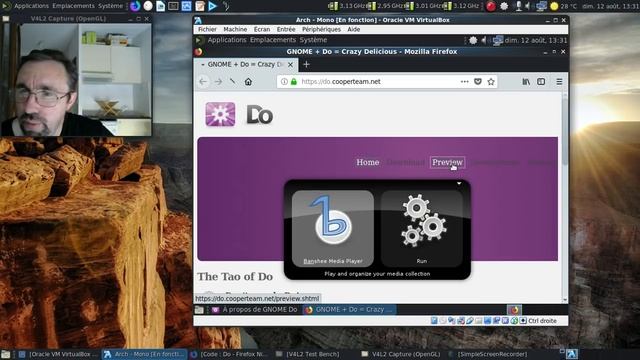Click the Firefox forward arrow button

click(x=218, y=82)
